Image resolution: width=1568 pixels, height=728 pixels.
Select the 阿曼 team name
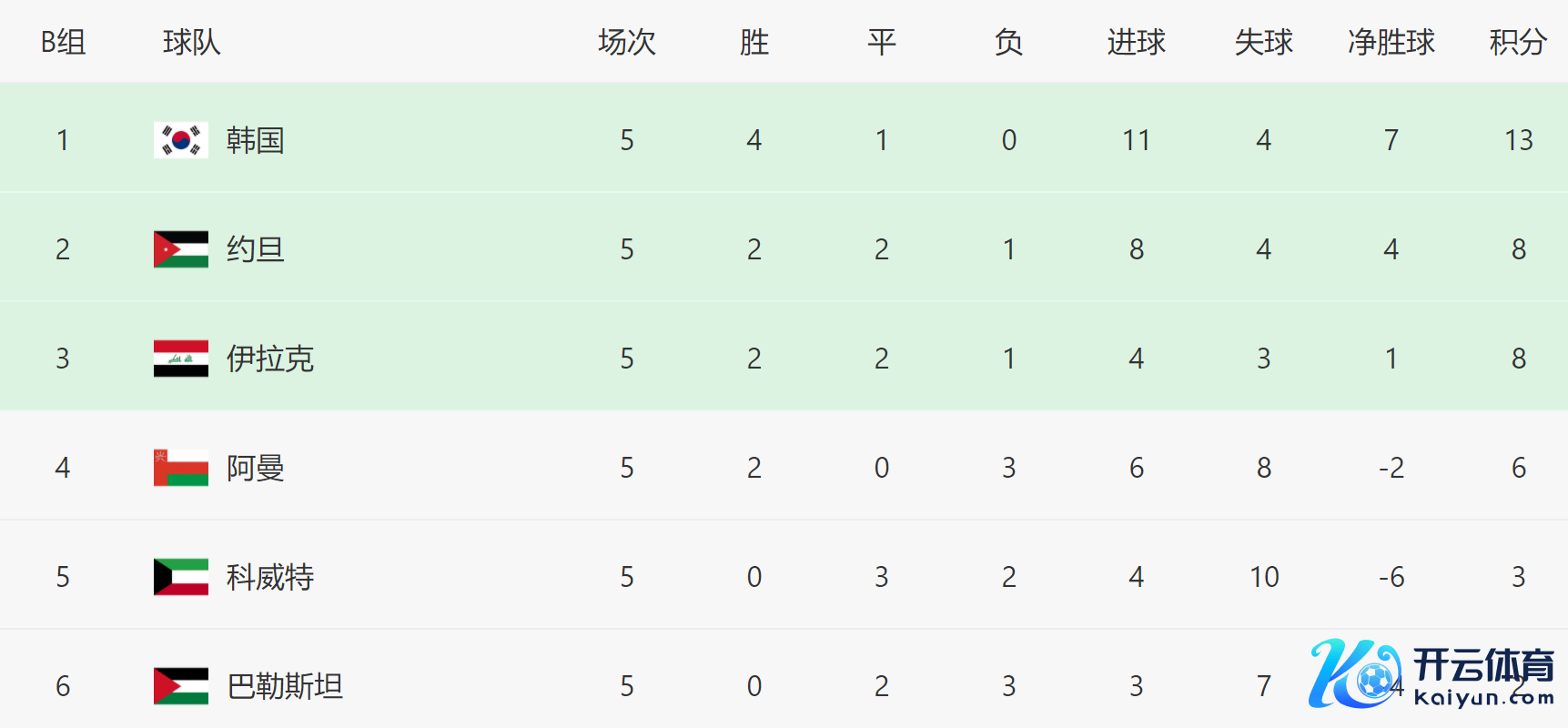click(x=255, y=468)
